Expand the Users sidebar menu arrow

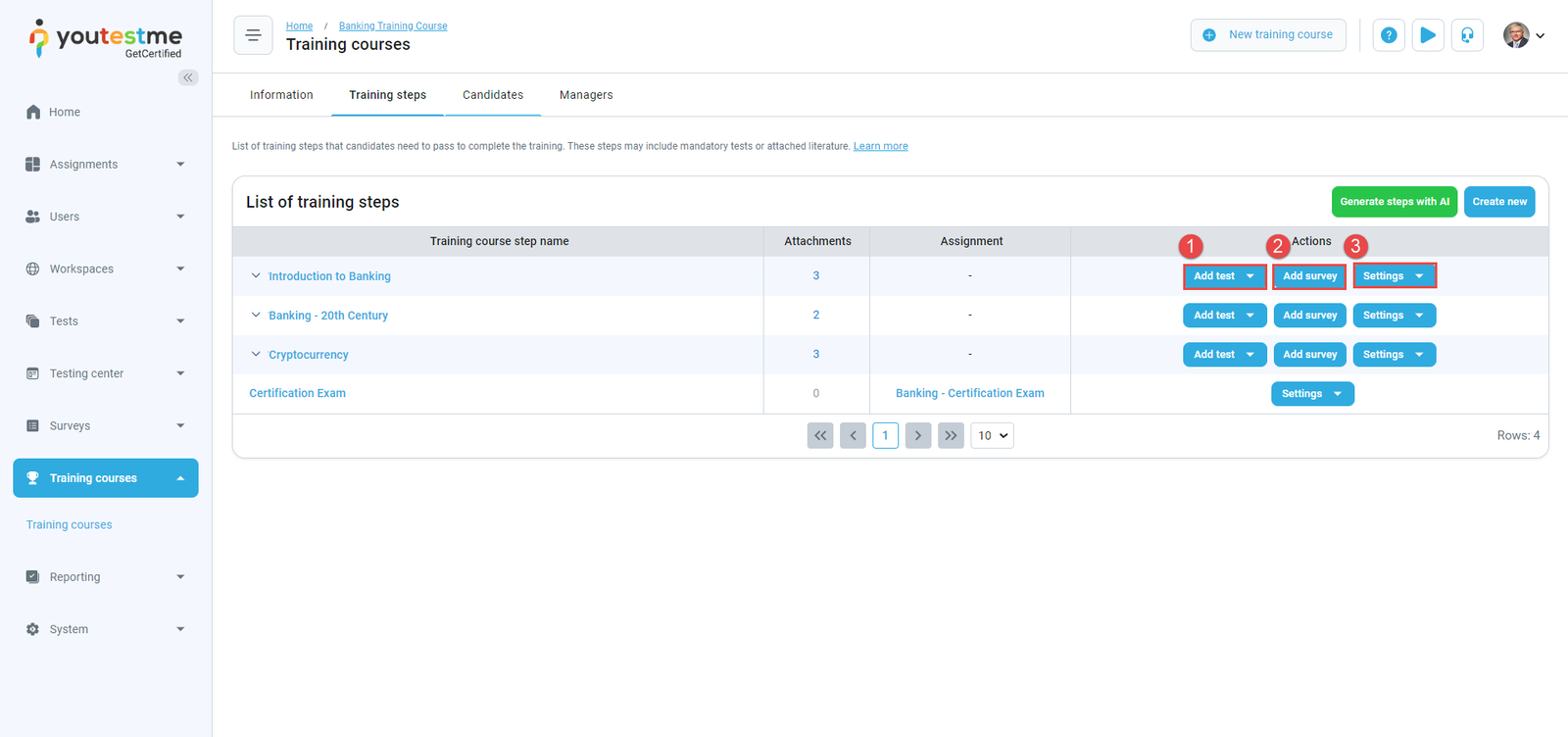pyautogui.click(x=180, y=217)
